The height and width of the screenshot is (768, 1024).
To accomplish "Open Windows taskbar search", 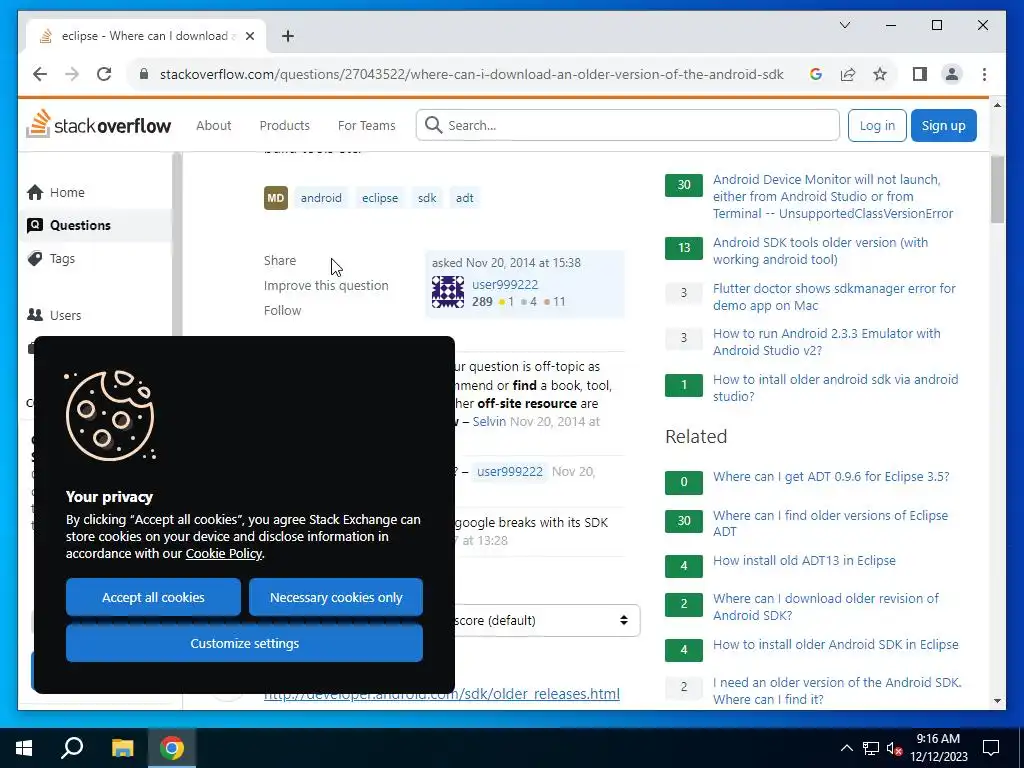I will pyautogui.click(x=72, y=748).
